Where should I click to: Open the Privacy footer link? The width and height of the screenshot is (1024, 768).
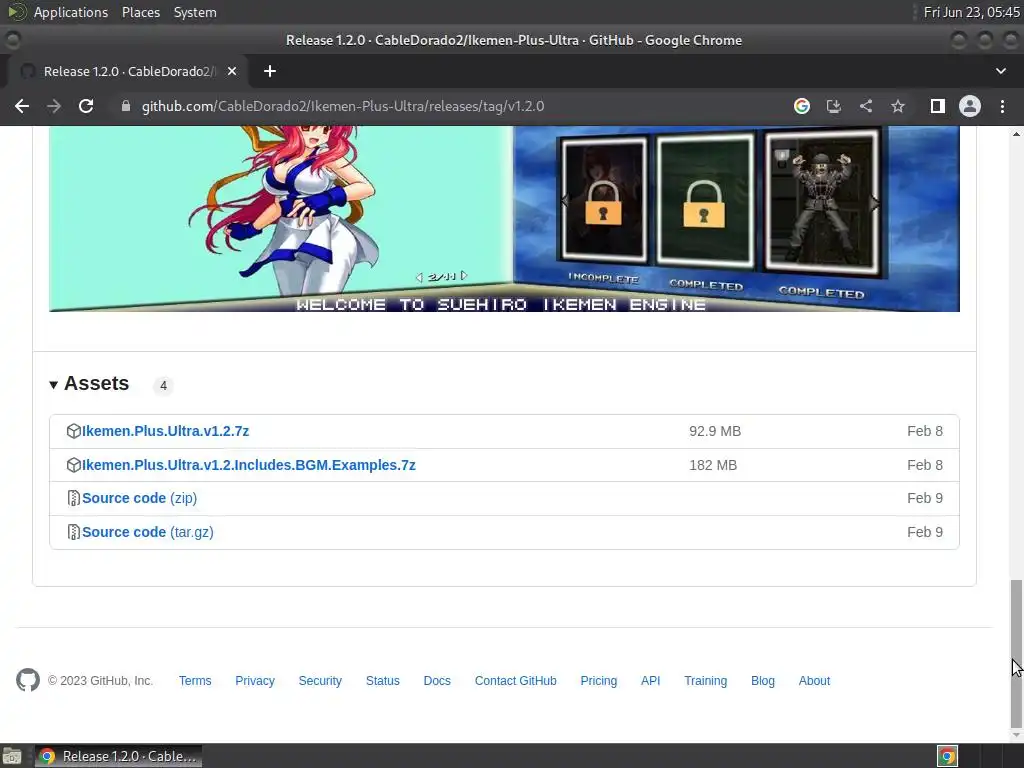coord(255,680)
